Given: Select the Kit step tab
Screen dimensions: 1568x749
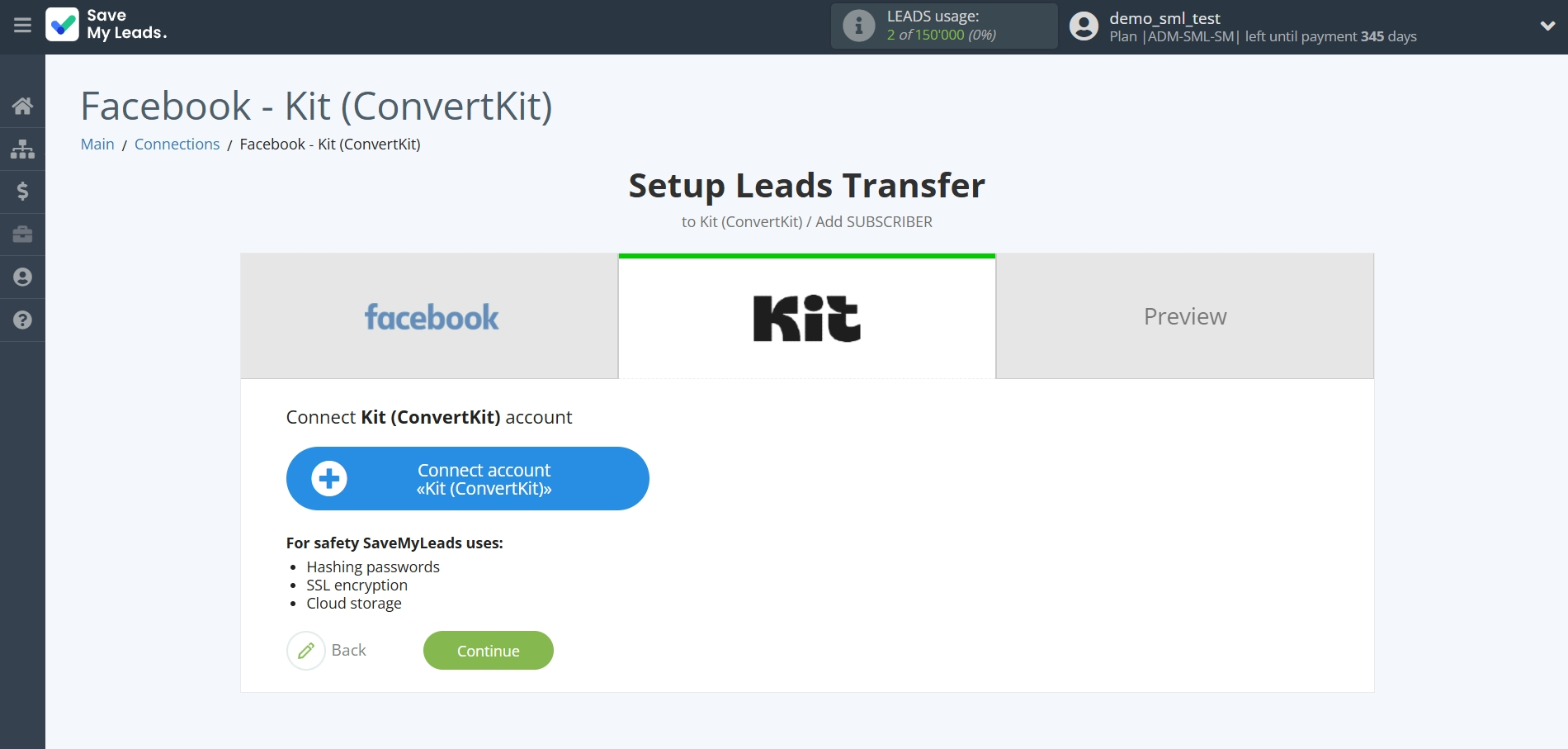Looking at the screenshot, I should coord(805,316).
